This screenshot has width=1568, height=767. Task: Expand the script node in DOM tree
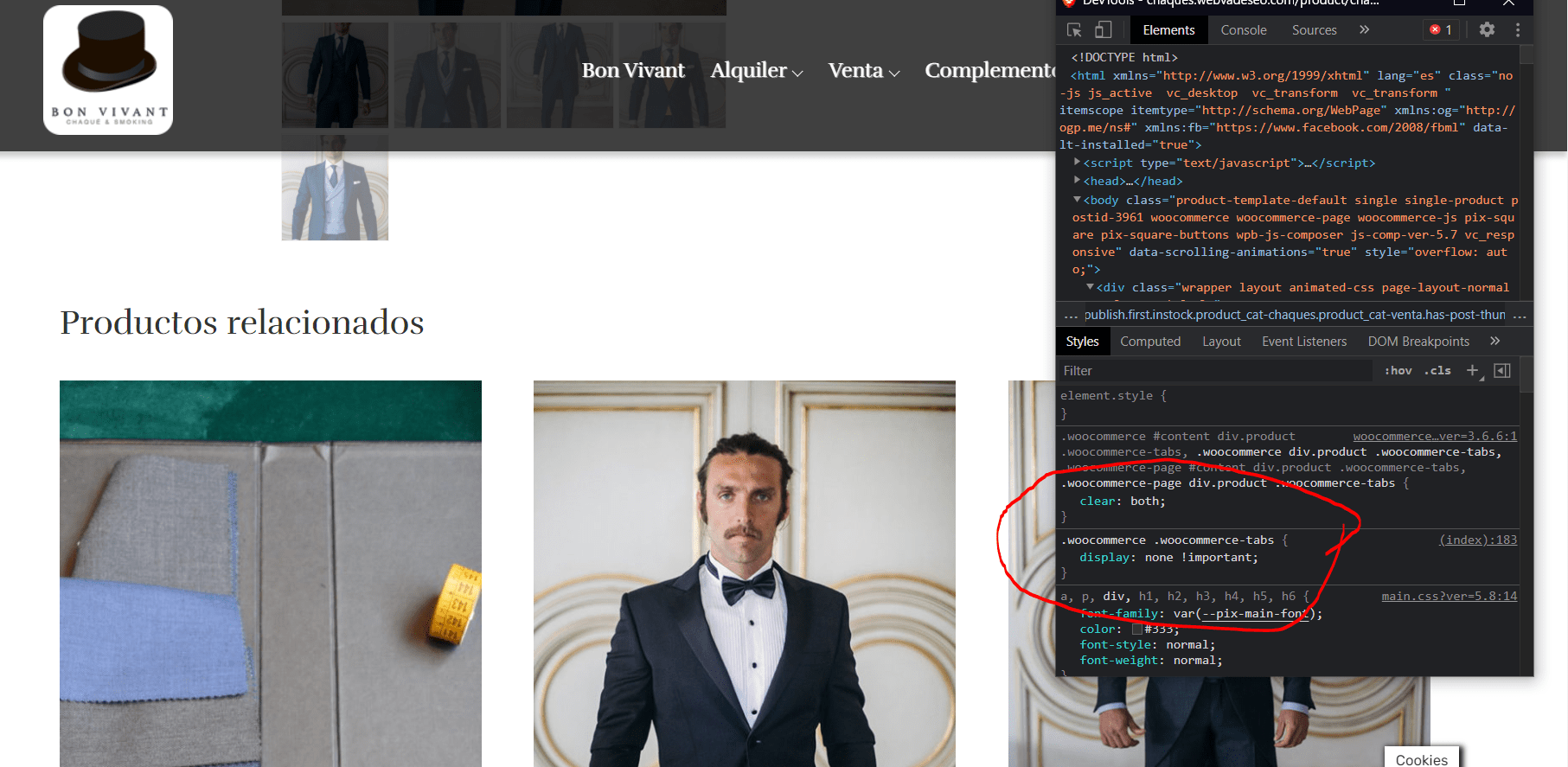1077,162
